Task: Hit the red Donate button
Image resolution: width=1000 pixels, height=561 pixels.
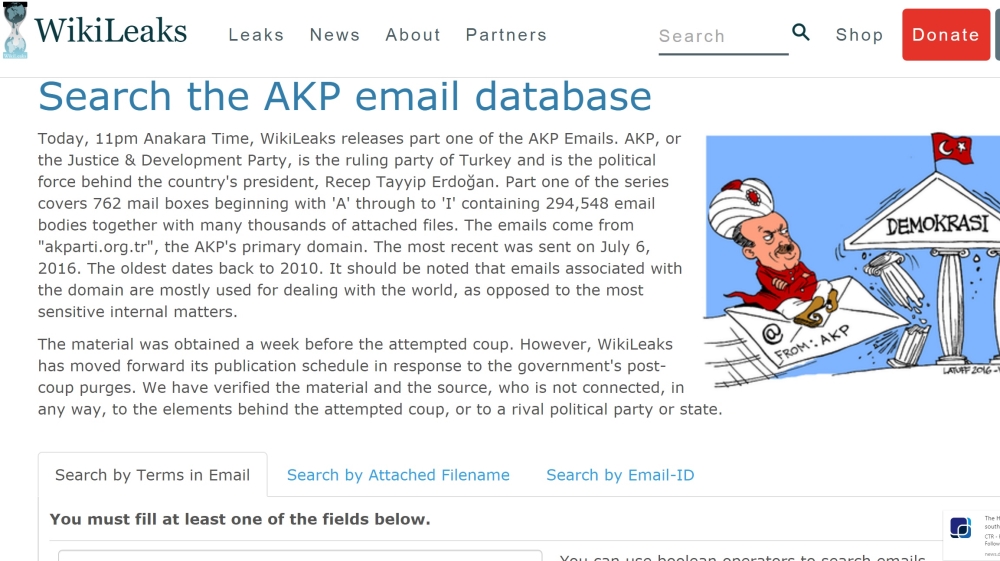Action: click(945, 35)
